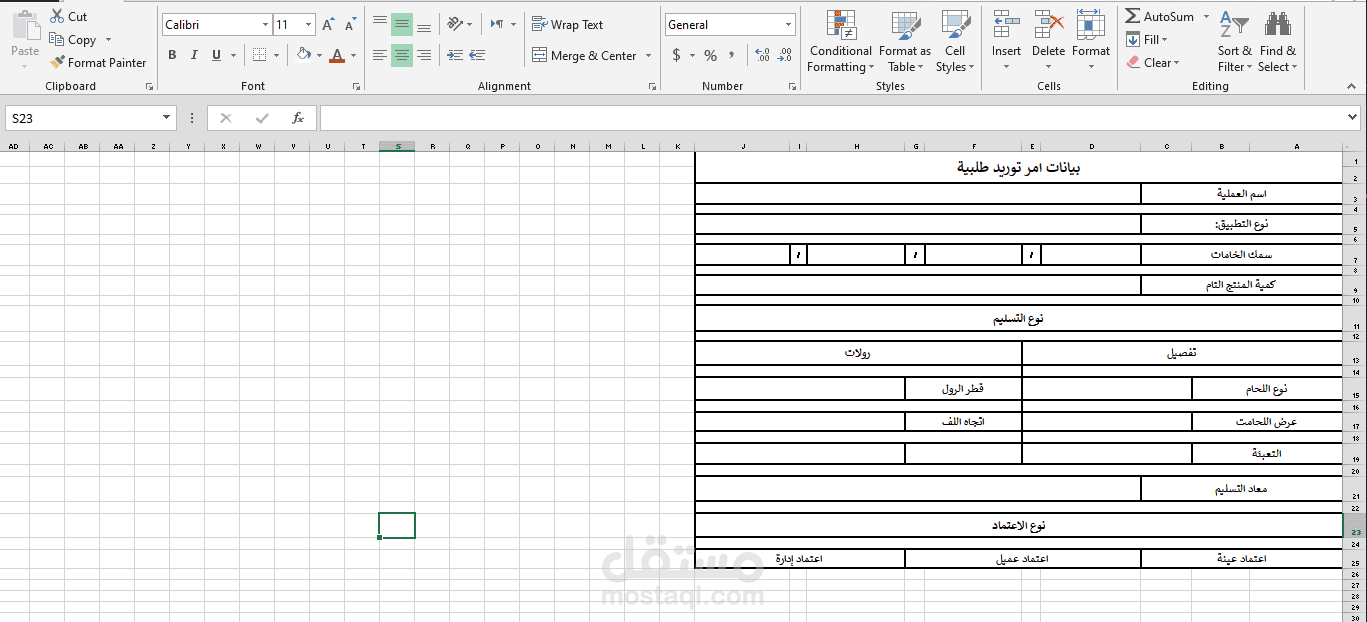Click the AutoSum sigma icon
Image resolution: width=1367 pixels, height=622 pixels.
[1132, 17]
